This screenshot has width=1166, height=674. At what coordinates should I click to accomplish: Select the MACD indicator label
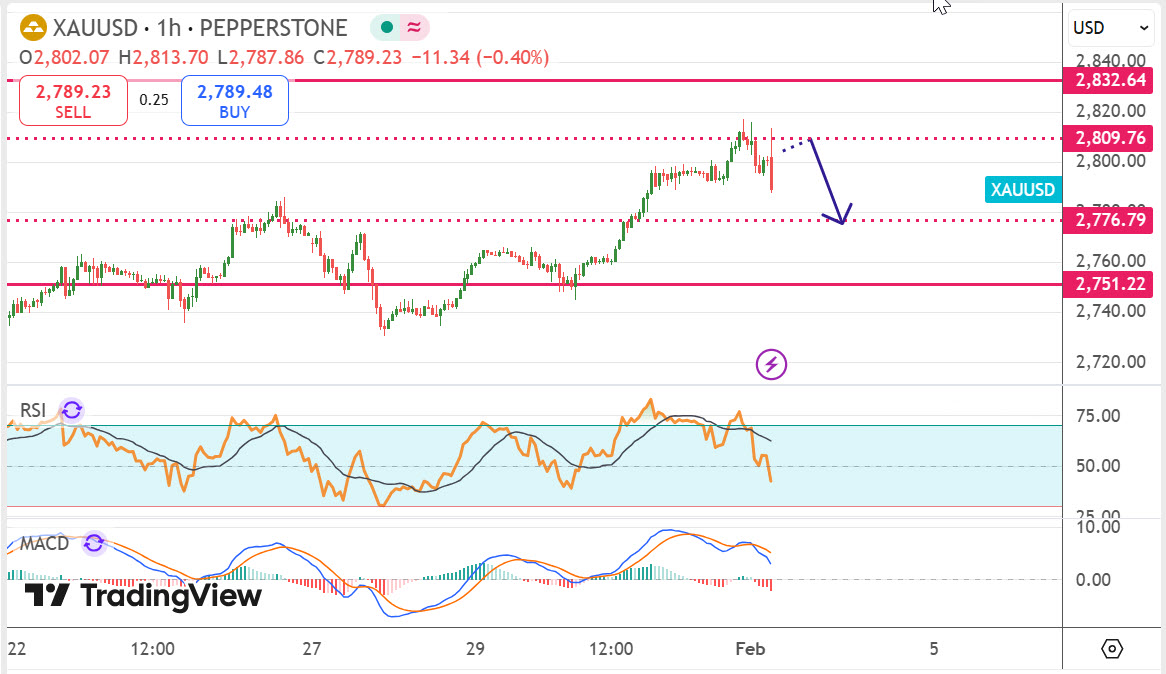click(44, 544)
